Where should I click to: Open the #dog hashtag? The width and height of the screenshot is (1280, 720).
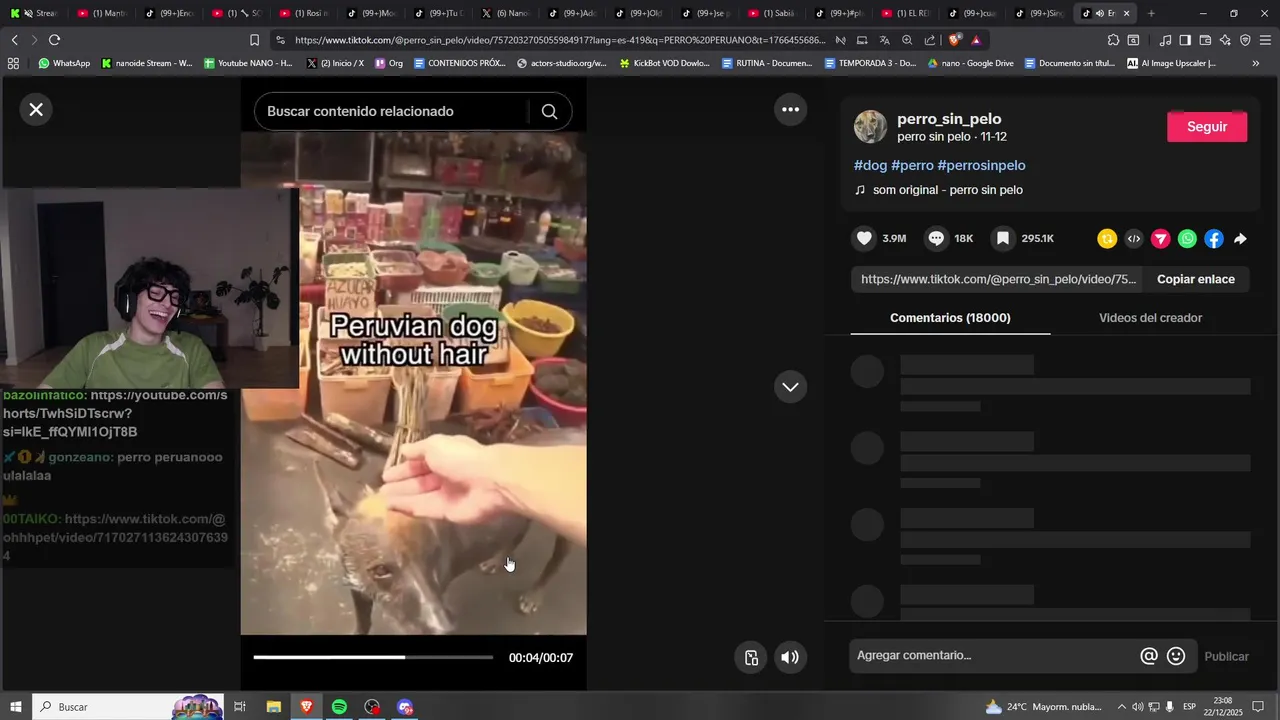(870, 165)
